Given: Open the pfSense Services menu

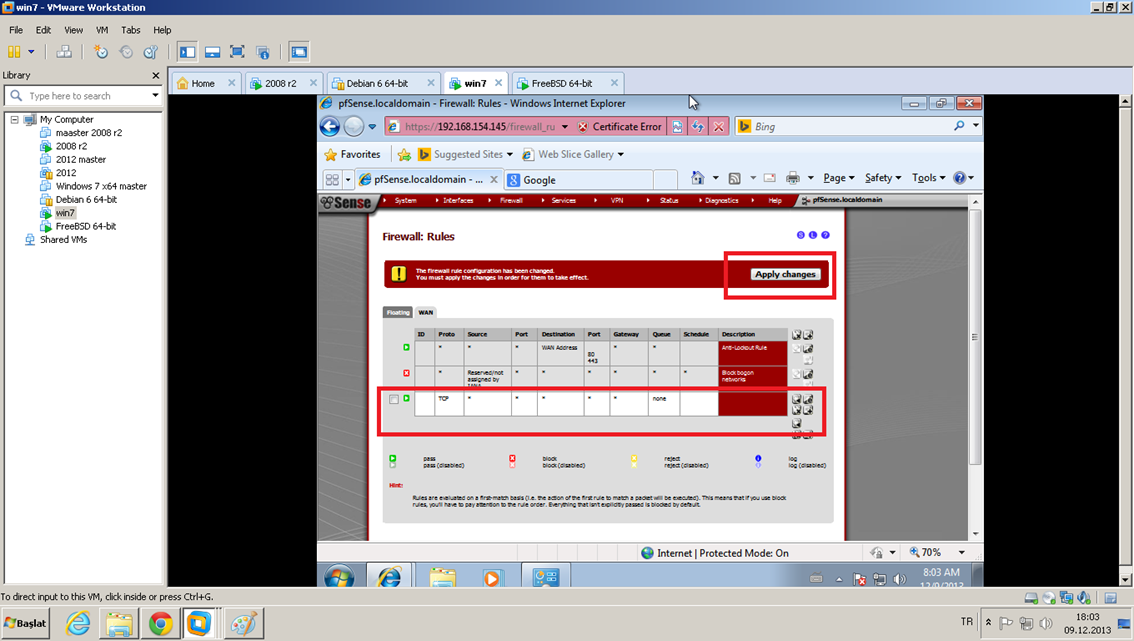Looking at the screenshot, I should click(563, 200).
